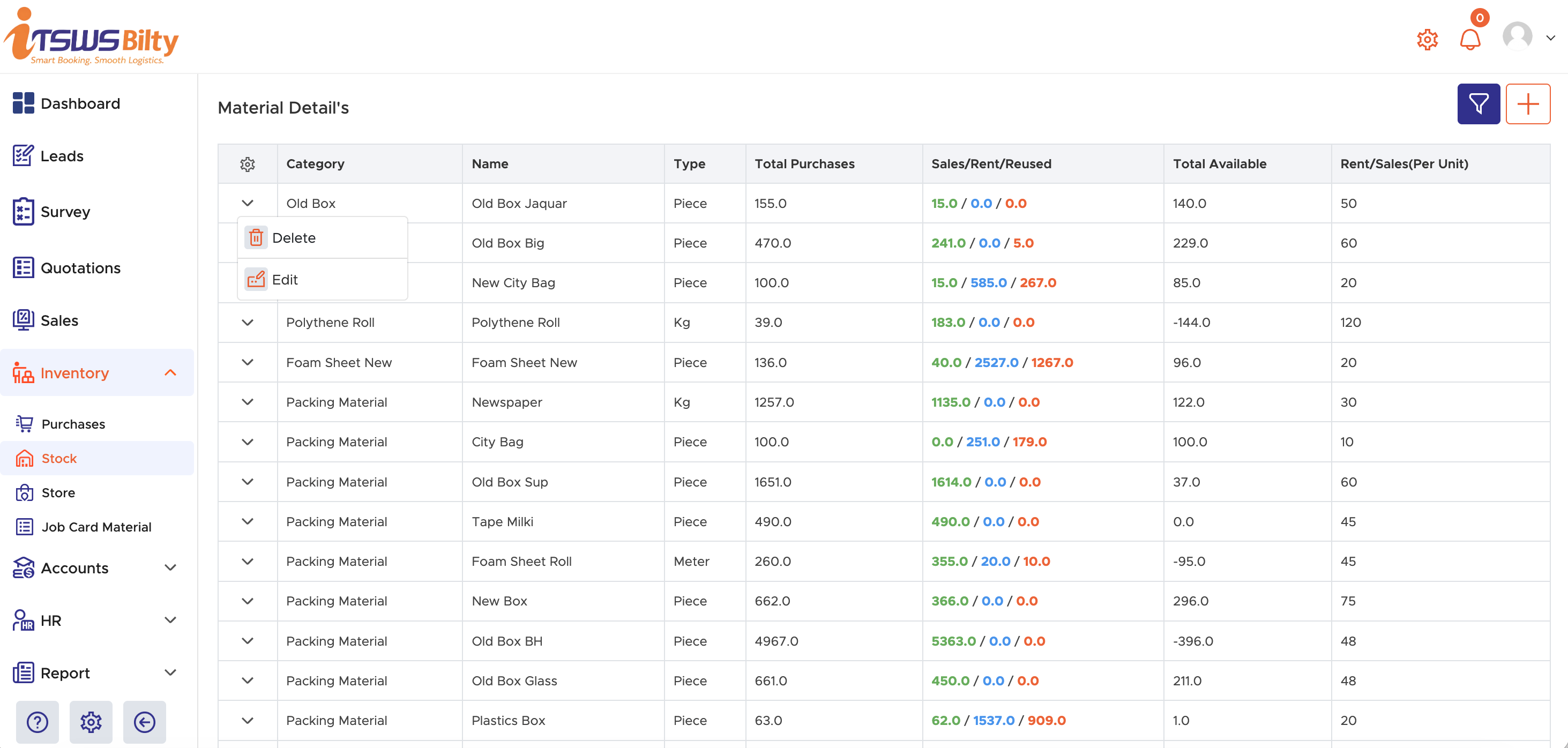Click the Quotations sidebar icon
The height and width of the screenshot is (748, 1568).
point(23,267)
